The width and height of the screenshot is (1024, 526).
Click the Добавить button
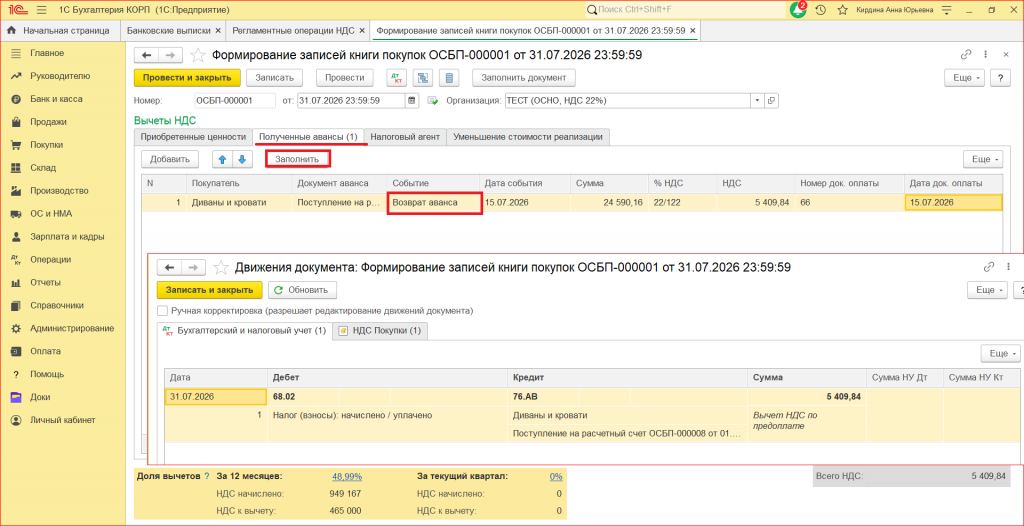(x=170, y=159)
